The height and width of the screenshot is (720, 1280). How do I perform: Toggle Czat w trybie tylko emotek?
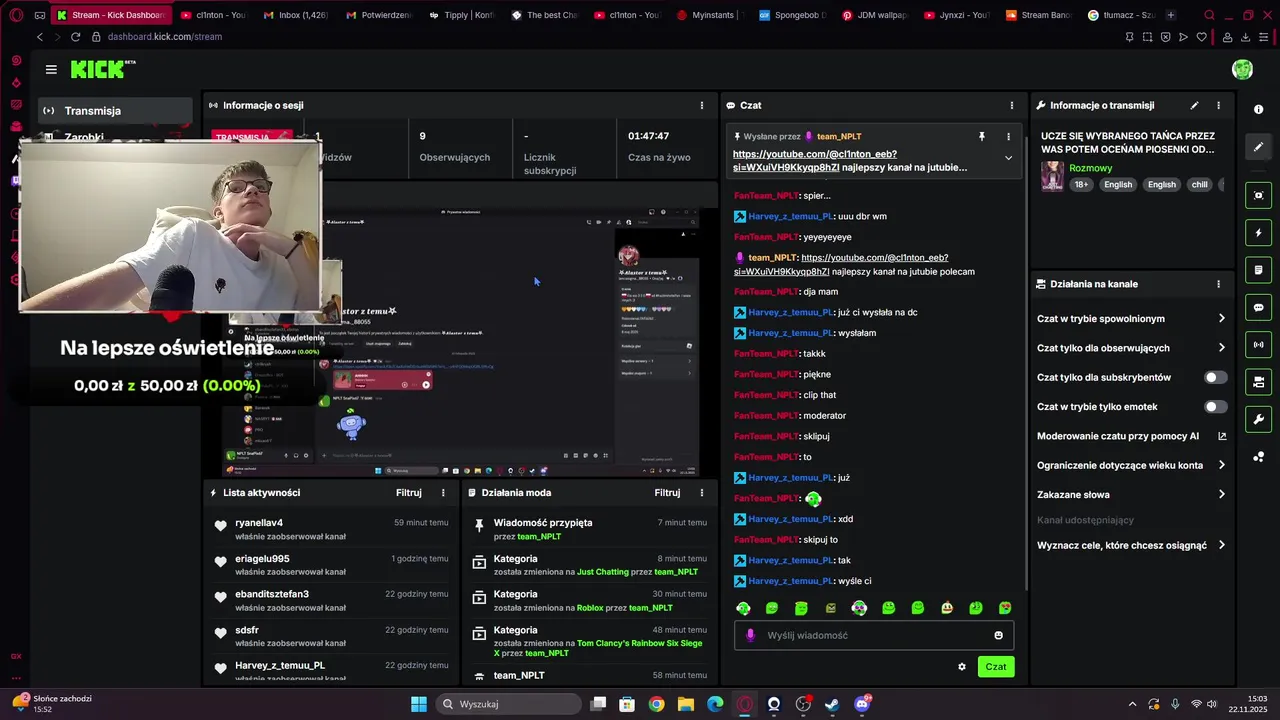click(1215, 407)
